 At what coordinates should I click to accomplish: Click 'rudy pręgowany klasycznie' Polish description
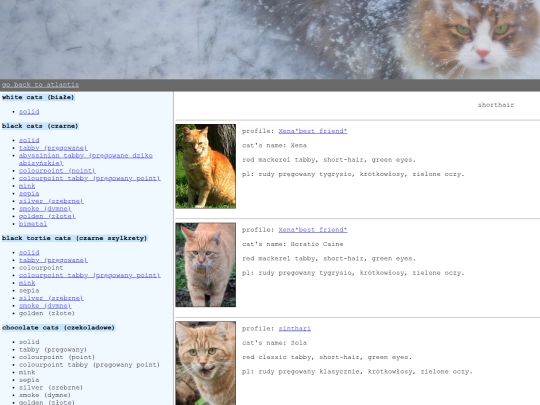[357, 372]
